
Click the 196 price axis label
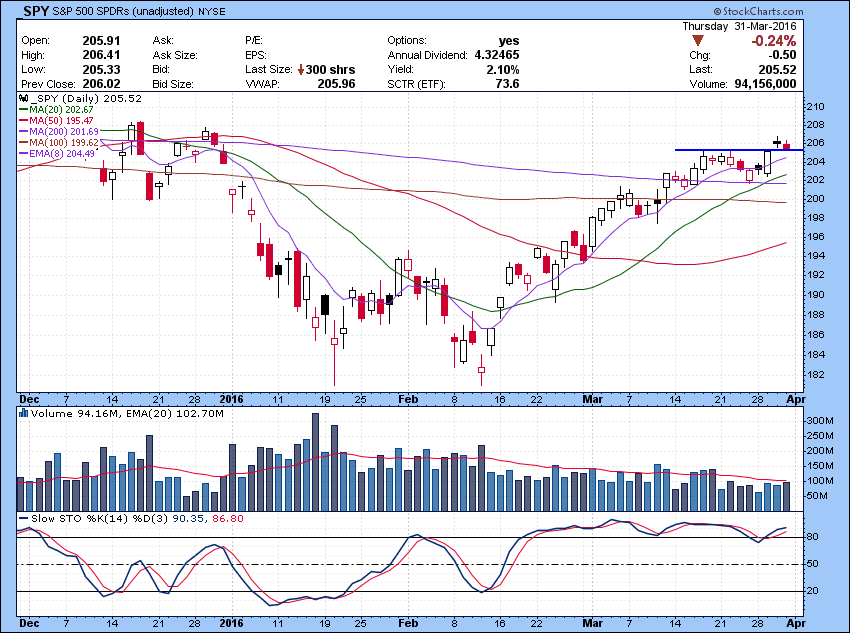(x=815, y=237)
